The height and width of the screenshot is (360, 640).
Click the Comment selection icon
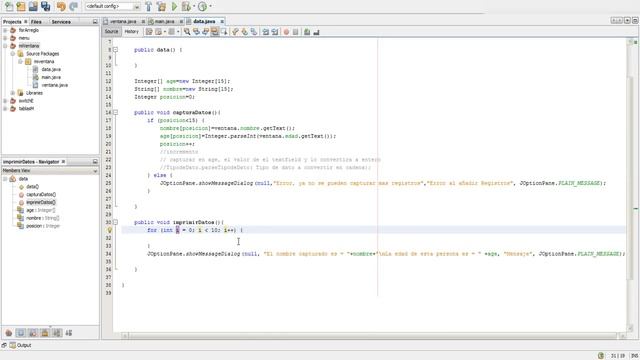pos(307,32)
